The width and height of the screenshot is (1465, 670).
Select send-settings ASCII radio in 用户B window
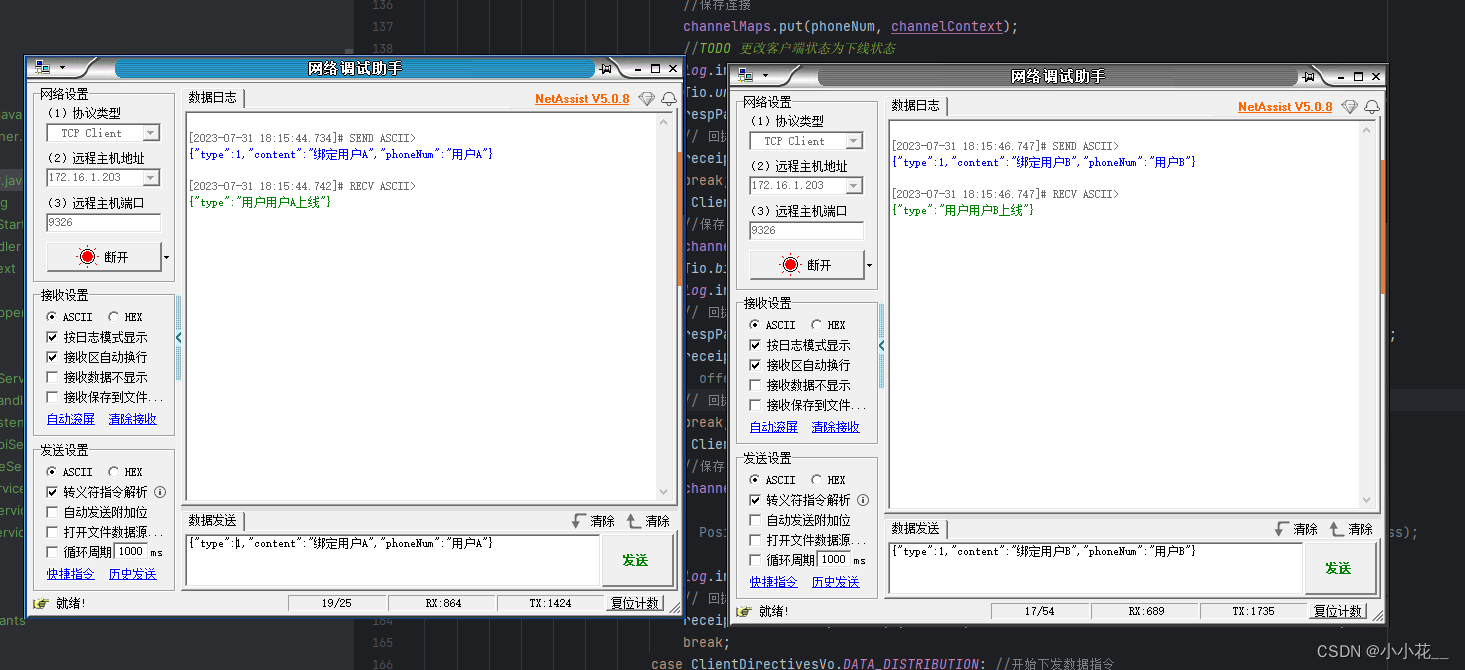click(753, 480)
